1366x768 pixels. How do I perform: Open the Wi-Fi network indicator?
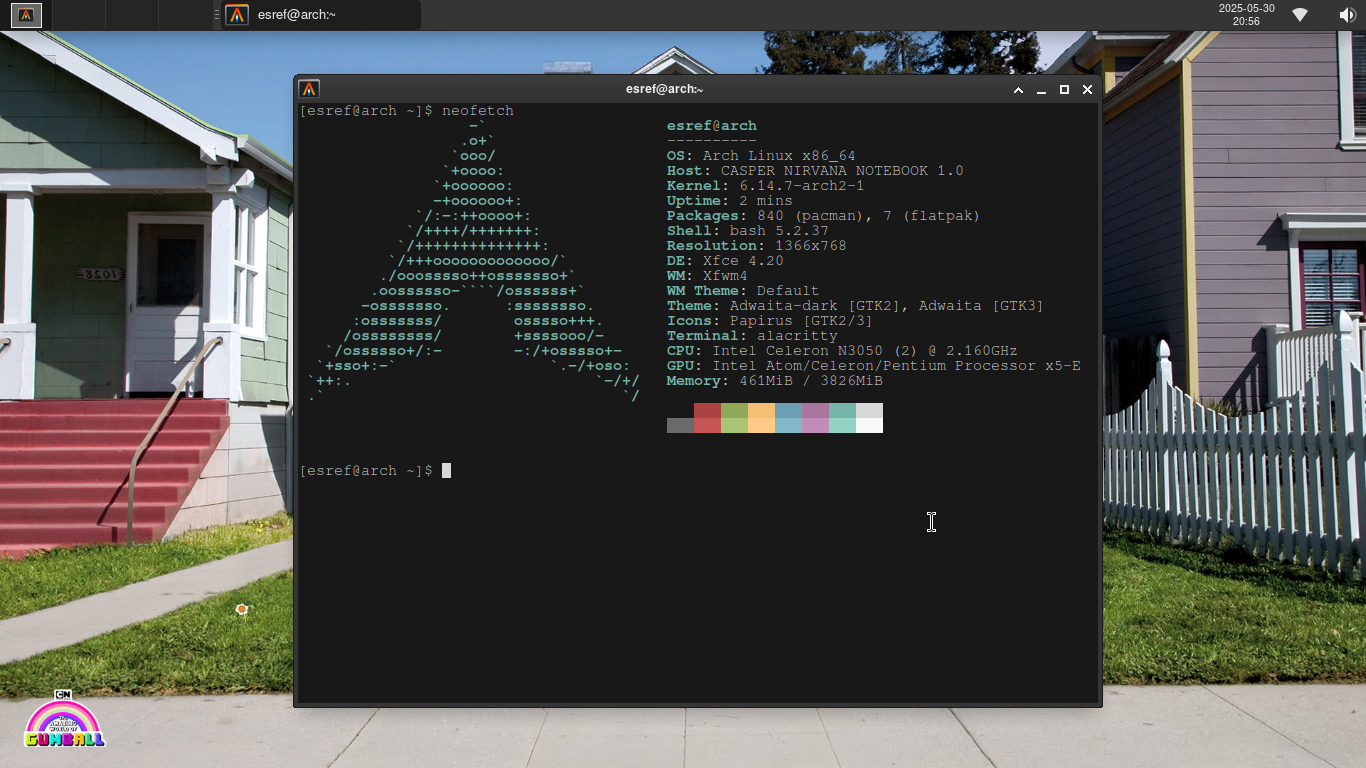(1300, 15)
